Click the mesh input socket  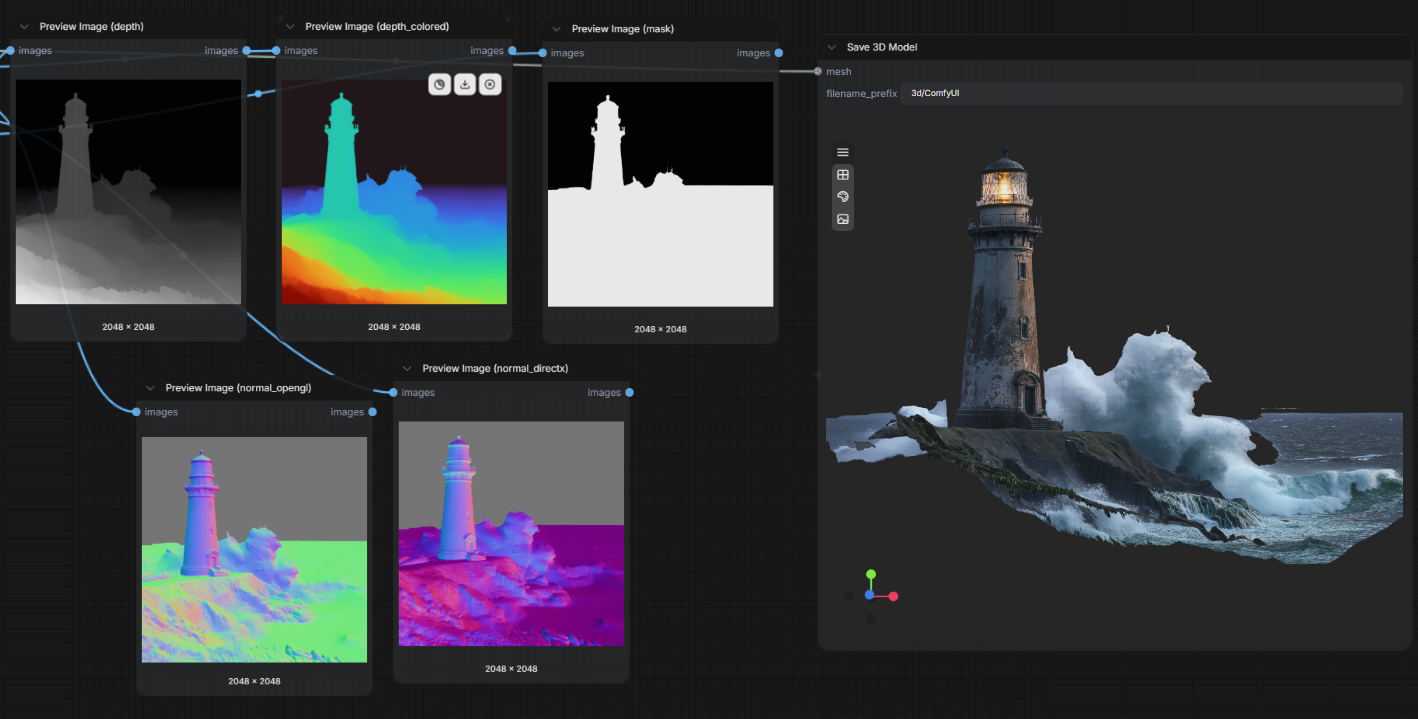click(818, 71)
